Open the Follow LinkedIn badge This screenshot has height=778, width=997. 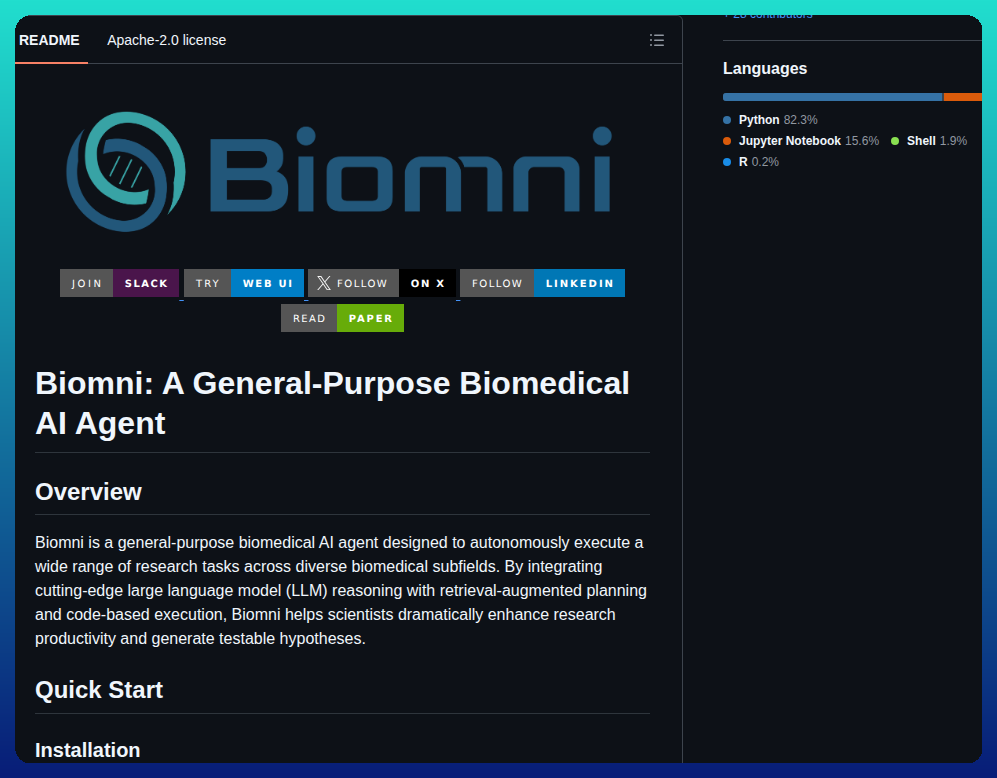click(542, 283)
